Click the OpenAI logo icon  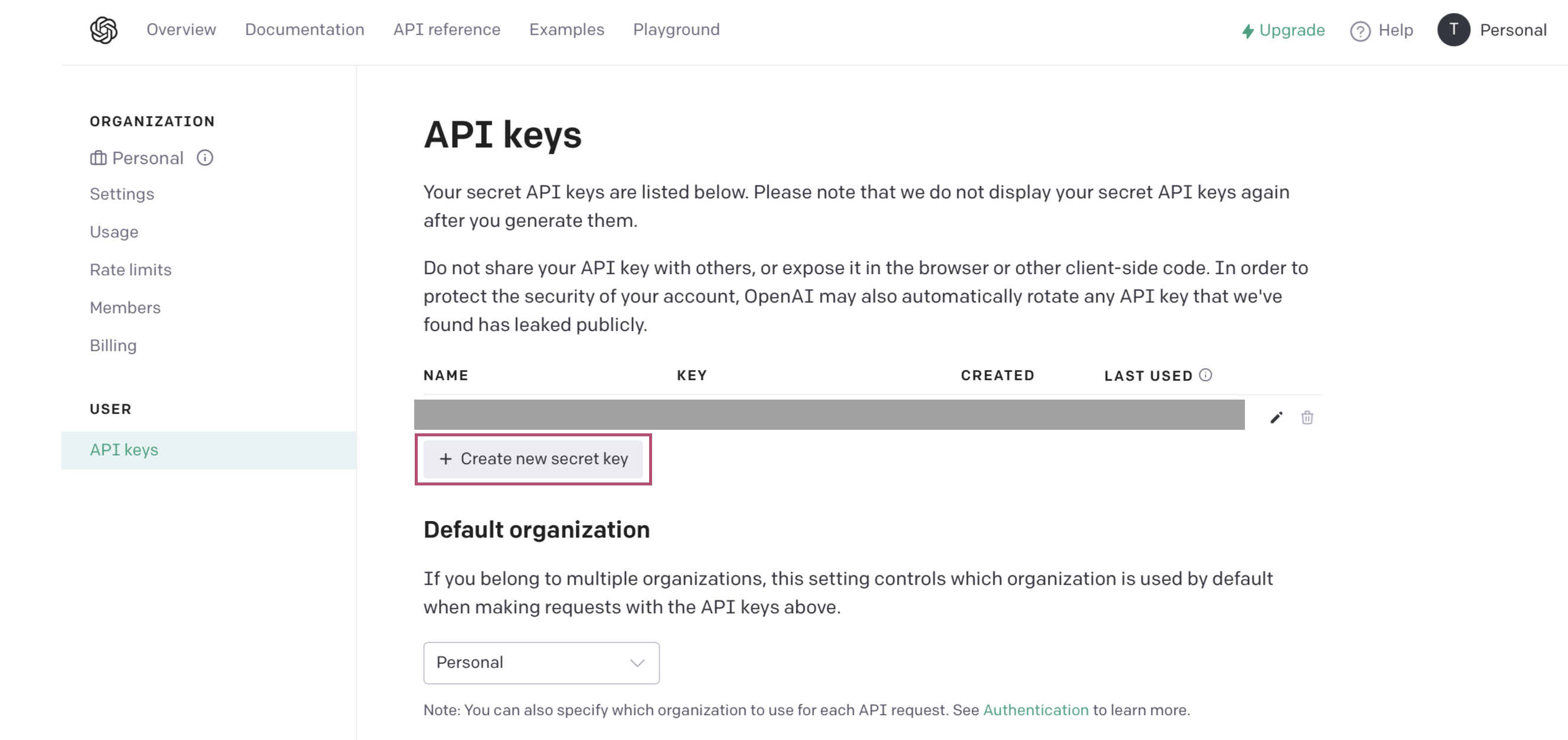coord(104,30)
